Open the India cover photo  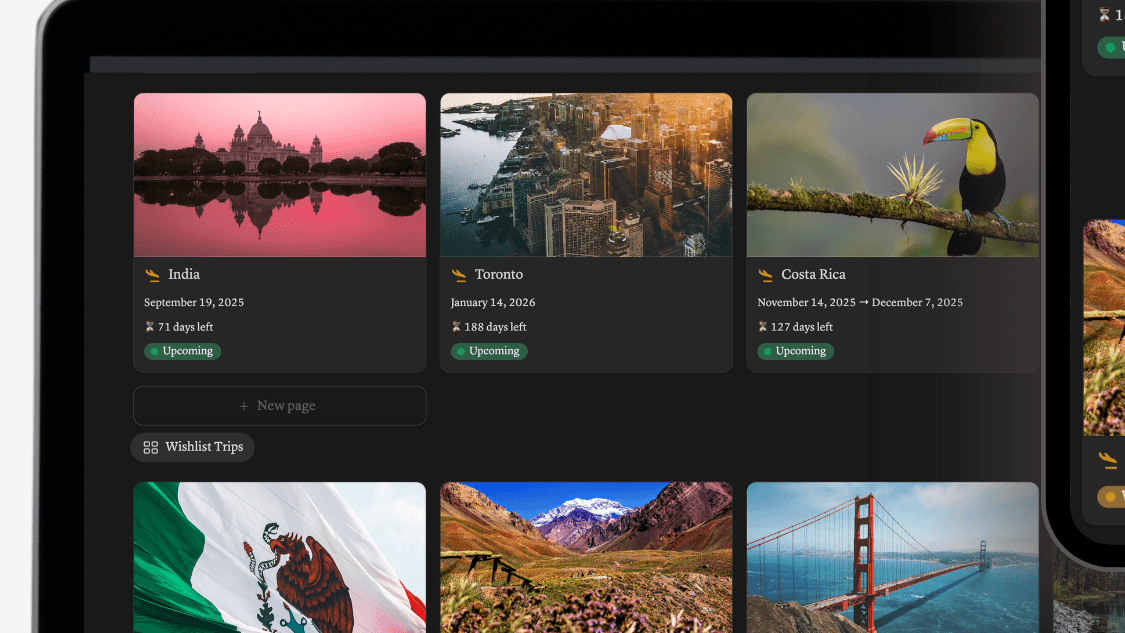coord(280,175)
